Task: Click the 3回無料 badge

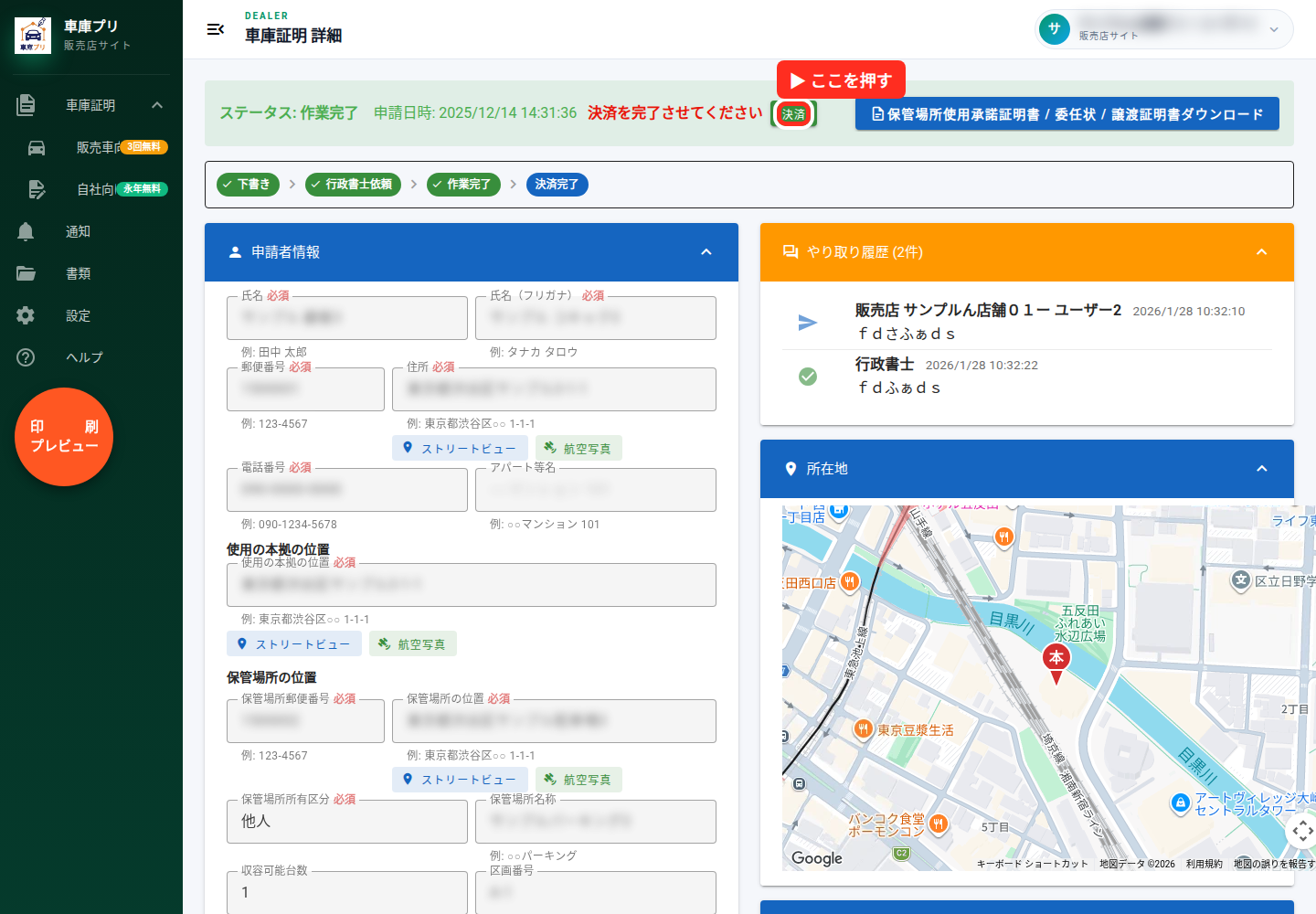Action: click(x=144, y=147)
